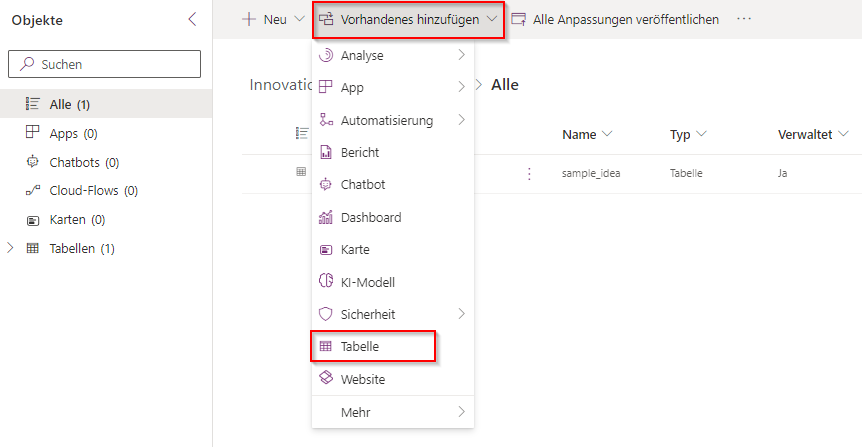Collapse the Objekte panel with chevron
Viewport: 862px width, 447px height.
tap(193, 19)
